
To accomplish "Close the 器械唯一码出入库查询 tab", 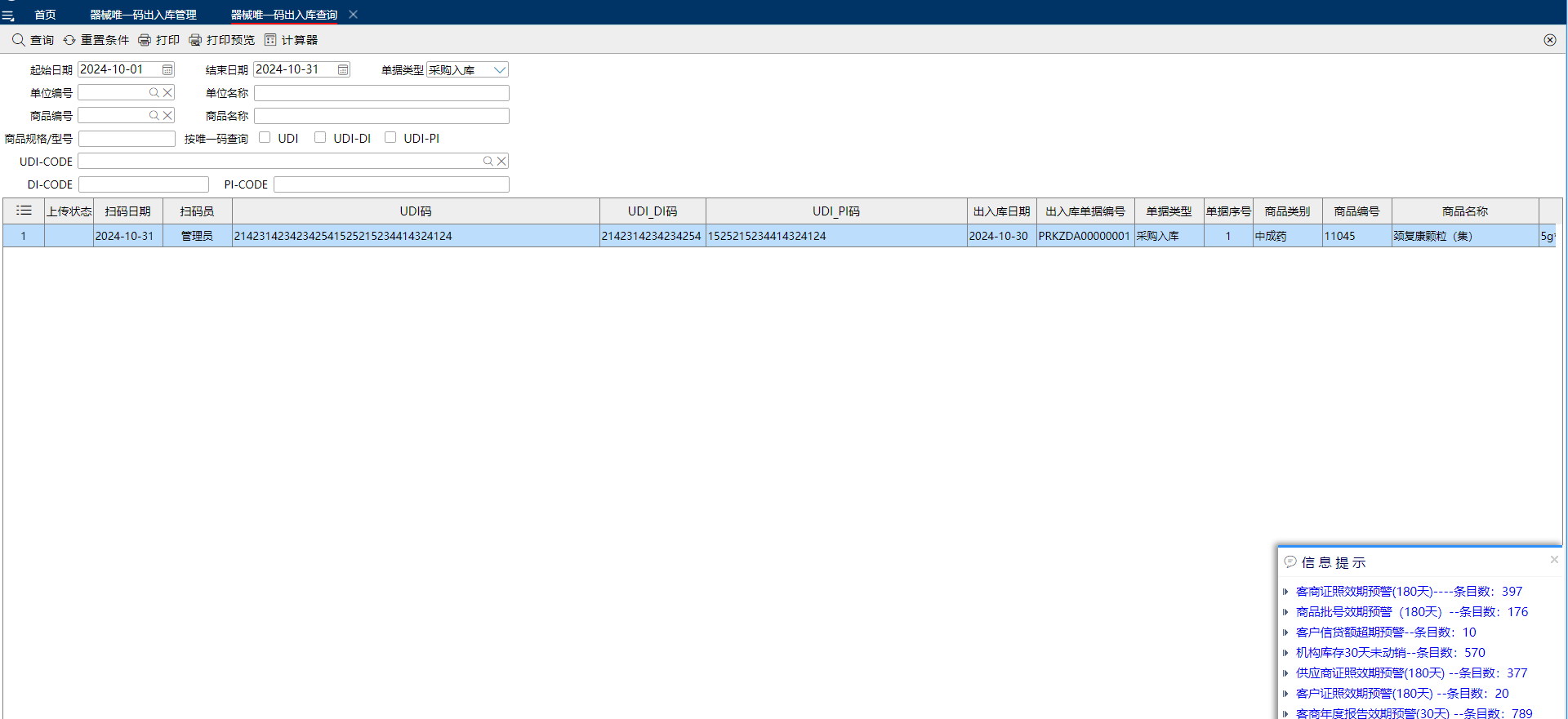I will 353,14.
